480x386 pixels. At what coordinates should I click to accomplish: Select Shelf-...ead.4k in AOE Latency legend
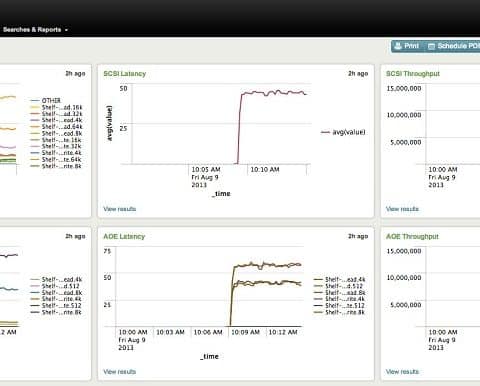339,279
